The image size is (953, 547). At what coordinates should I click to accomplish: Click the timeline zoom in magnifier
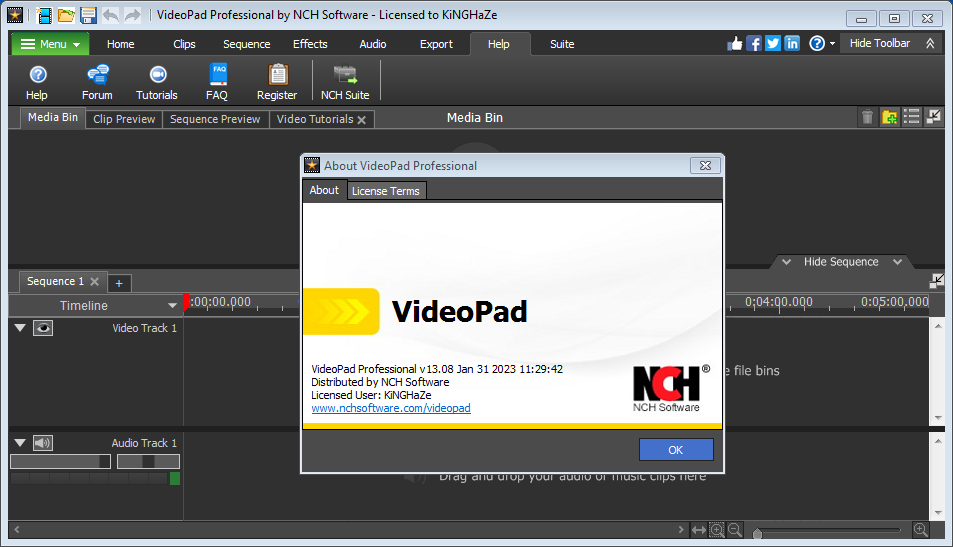tap(921, 530)
